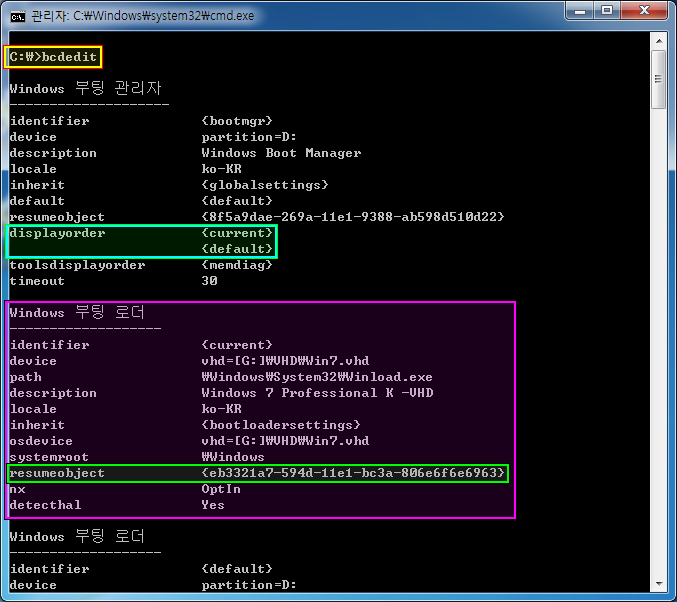Screen dimensions: 677x602
Task: Click the 'ko-KR' locale in boot manager
Action: pos(221,169)
